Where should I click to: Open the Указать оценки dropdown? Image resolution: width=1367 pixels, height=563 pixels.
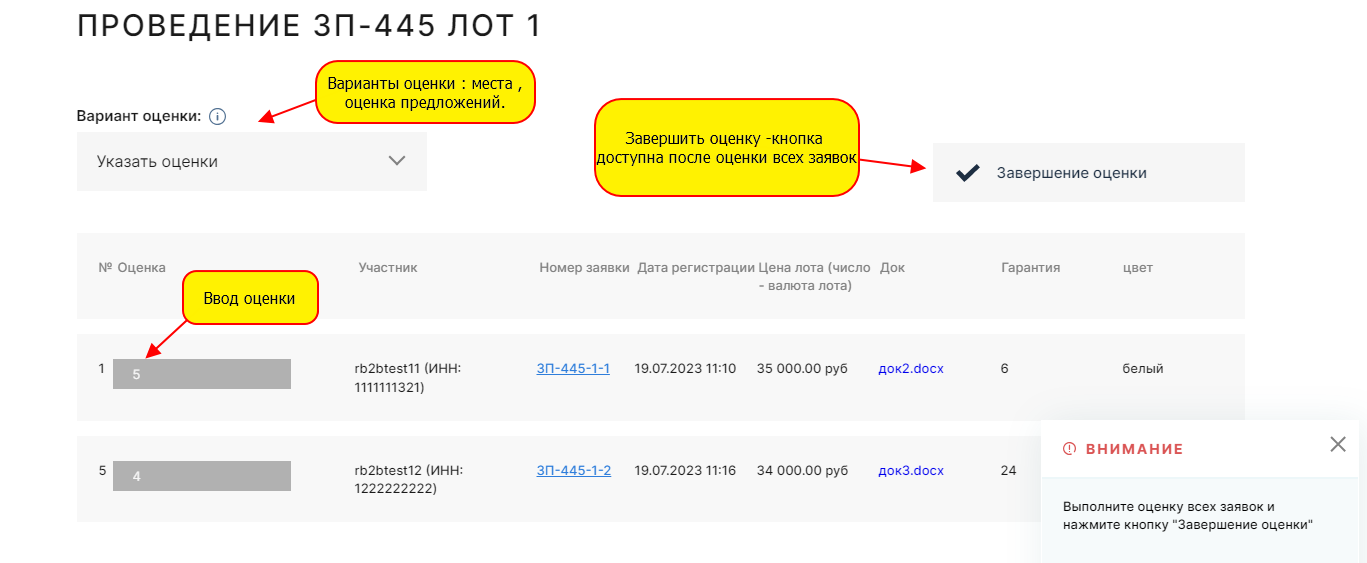coord(251,161)
